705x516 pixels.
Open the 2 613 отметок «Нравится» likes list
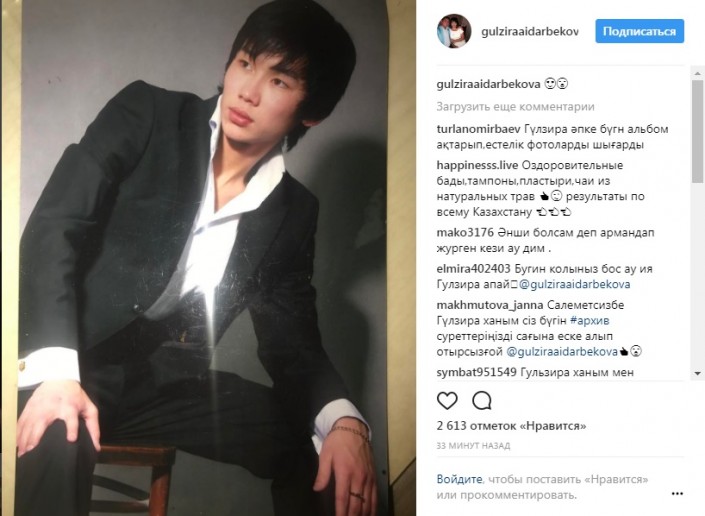511,425
